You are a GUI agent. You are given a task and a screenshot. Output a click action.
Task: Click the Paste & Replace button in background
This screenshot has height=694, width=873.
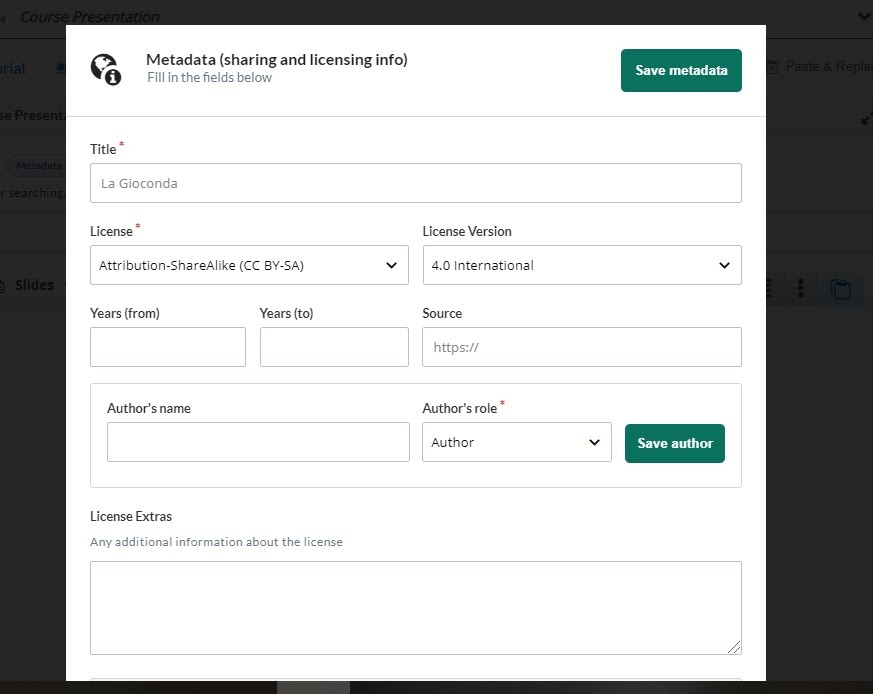(820, 67)
